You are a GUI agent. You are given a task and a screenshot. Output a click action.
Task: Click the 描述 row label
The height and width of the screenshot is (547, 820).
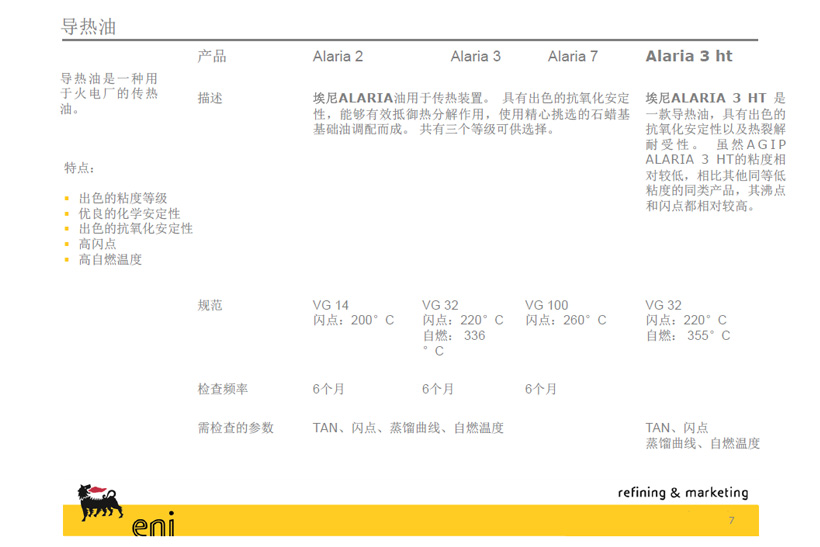pyautogui.click(x=211, y=99)
